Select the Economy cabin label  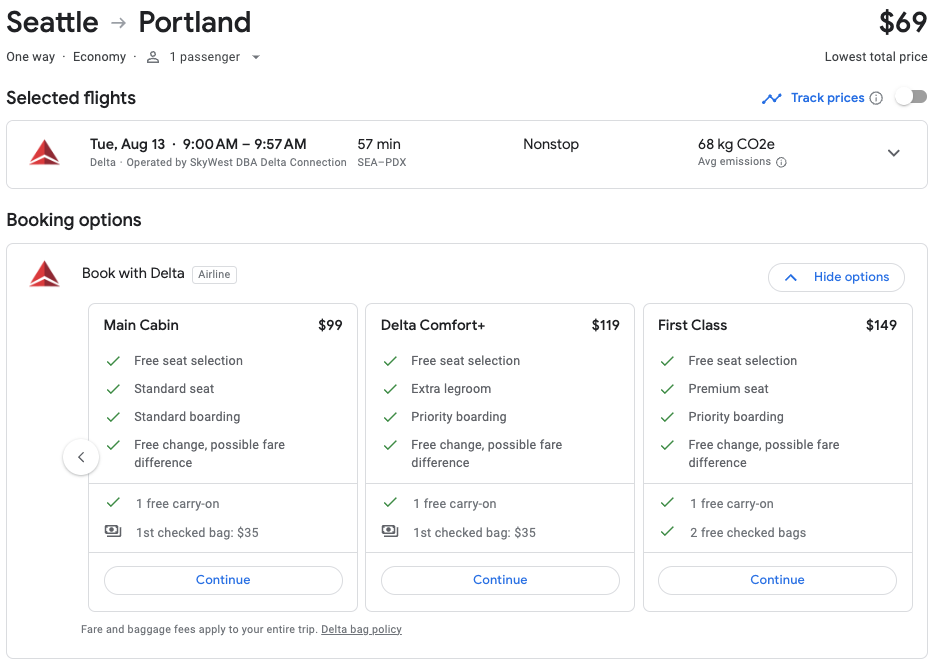tap(99, 57)
